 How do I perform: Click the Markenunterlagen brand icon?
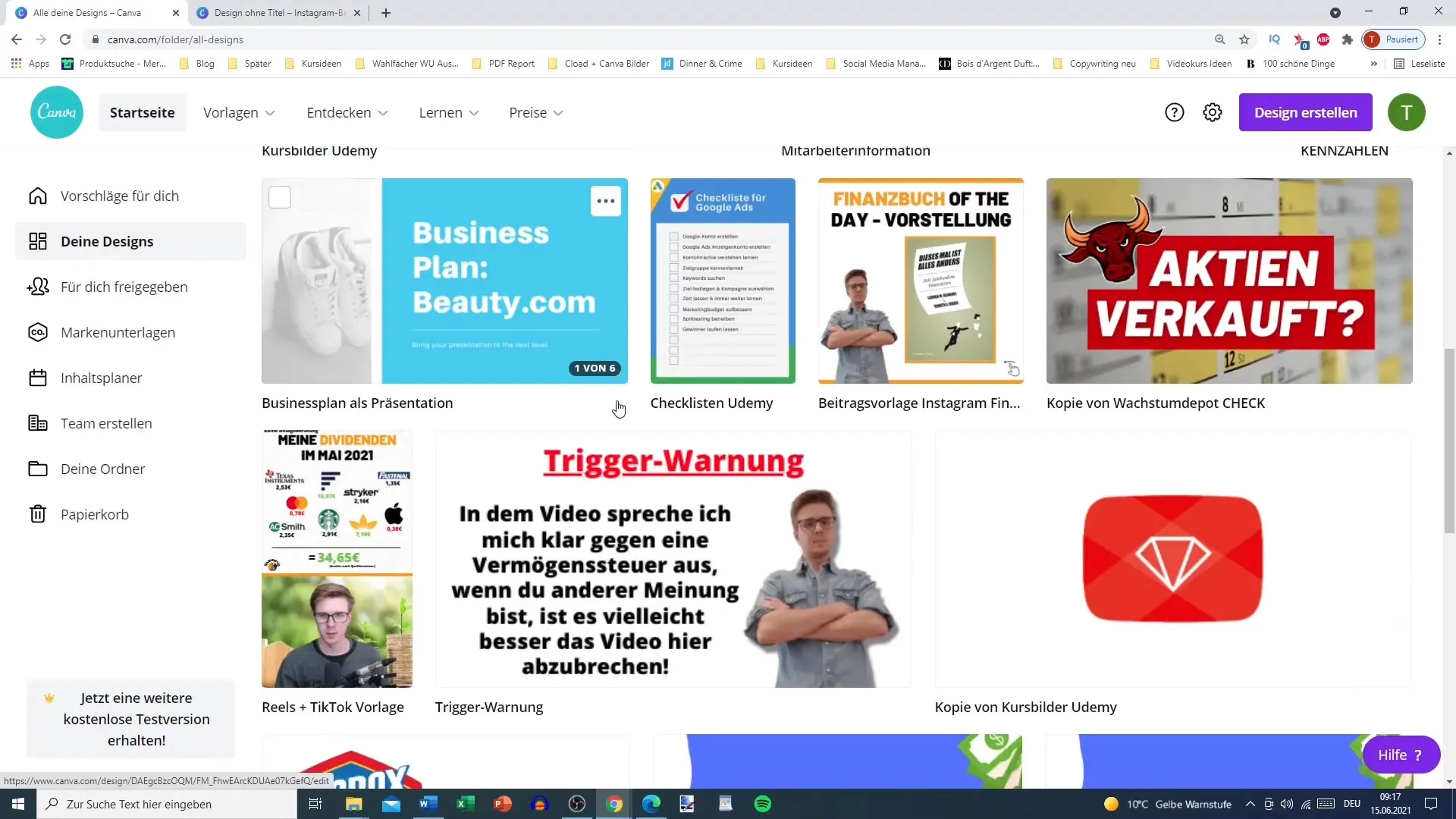tap(38, 332)
